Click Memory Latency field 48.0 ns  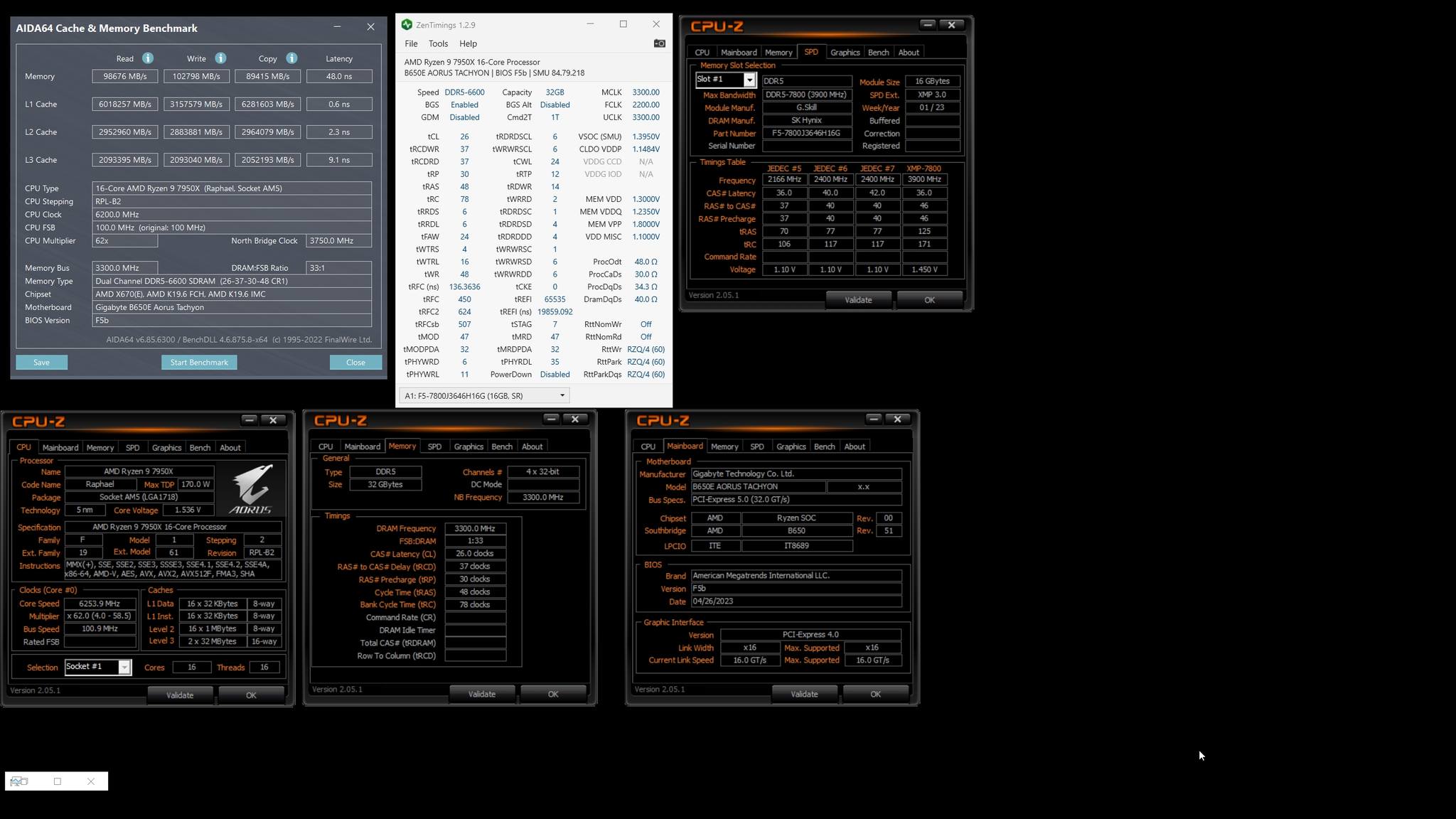click(339, 76)
